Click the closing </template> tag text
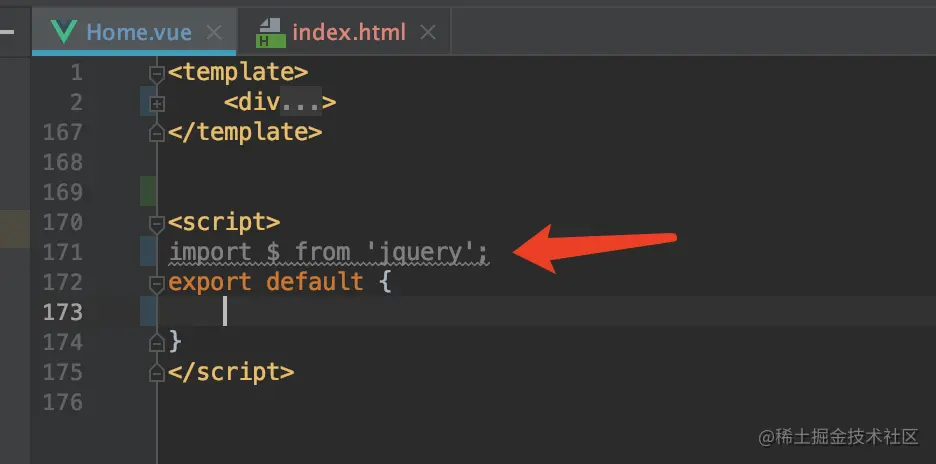 coord(245,133)
